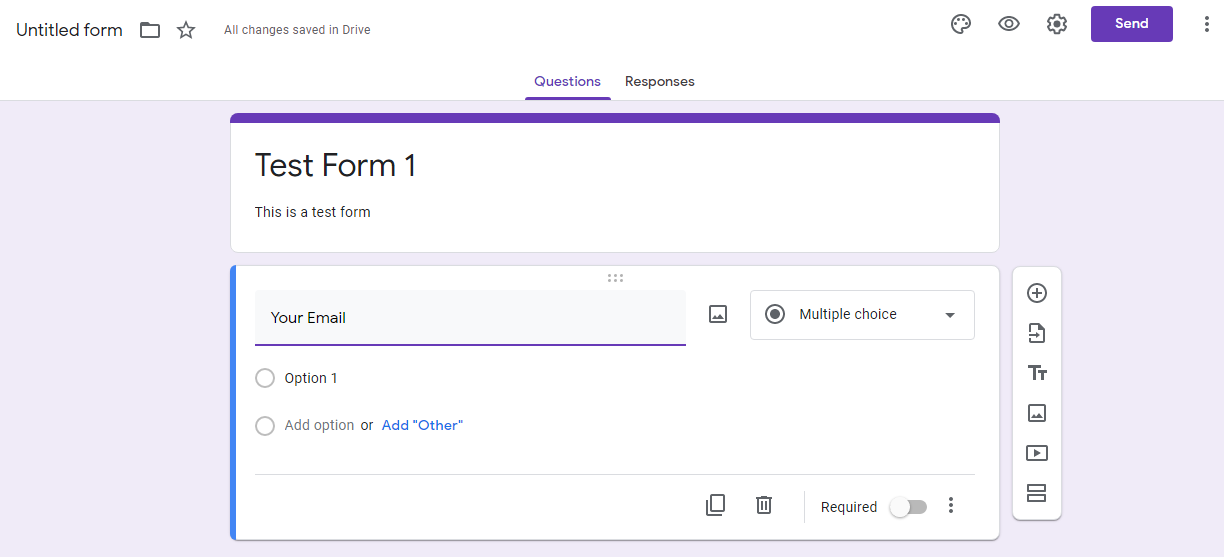1224x557 pixels.
Task: Add a title and description block
Action: point(1037,373)
